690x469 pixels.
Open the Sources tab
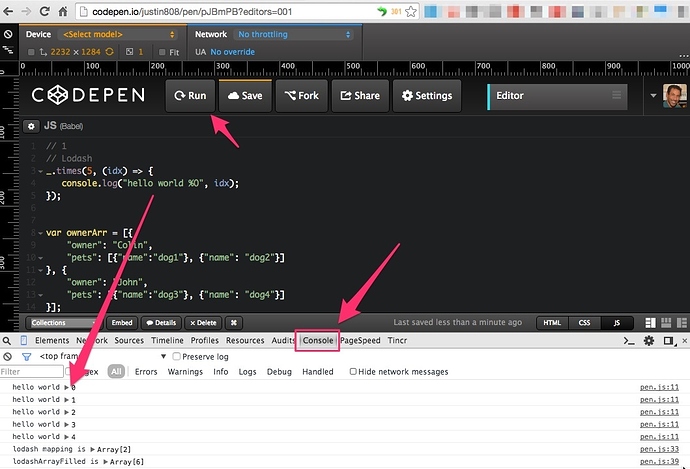pyautogui.click(x=129, y=341)
